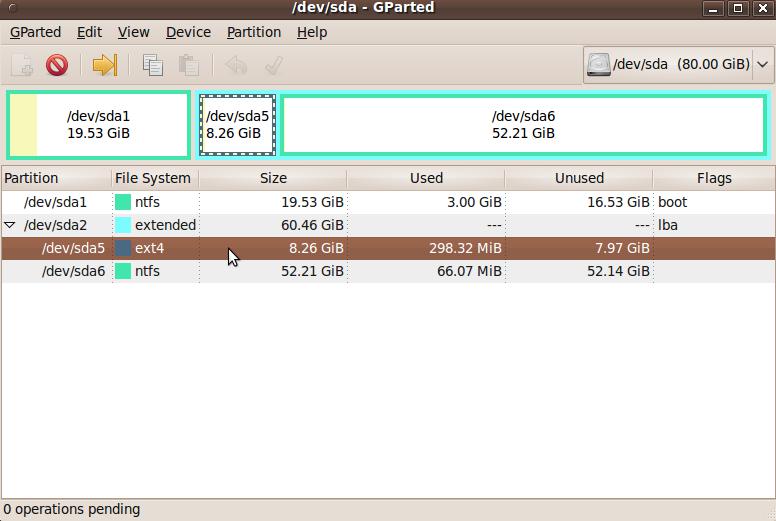Click the 7.97 GiB unused value
The image size is (776, 521).
622,248
